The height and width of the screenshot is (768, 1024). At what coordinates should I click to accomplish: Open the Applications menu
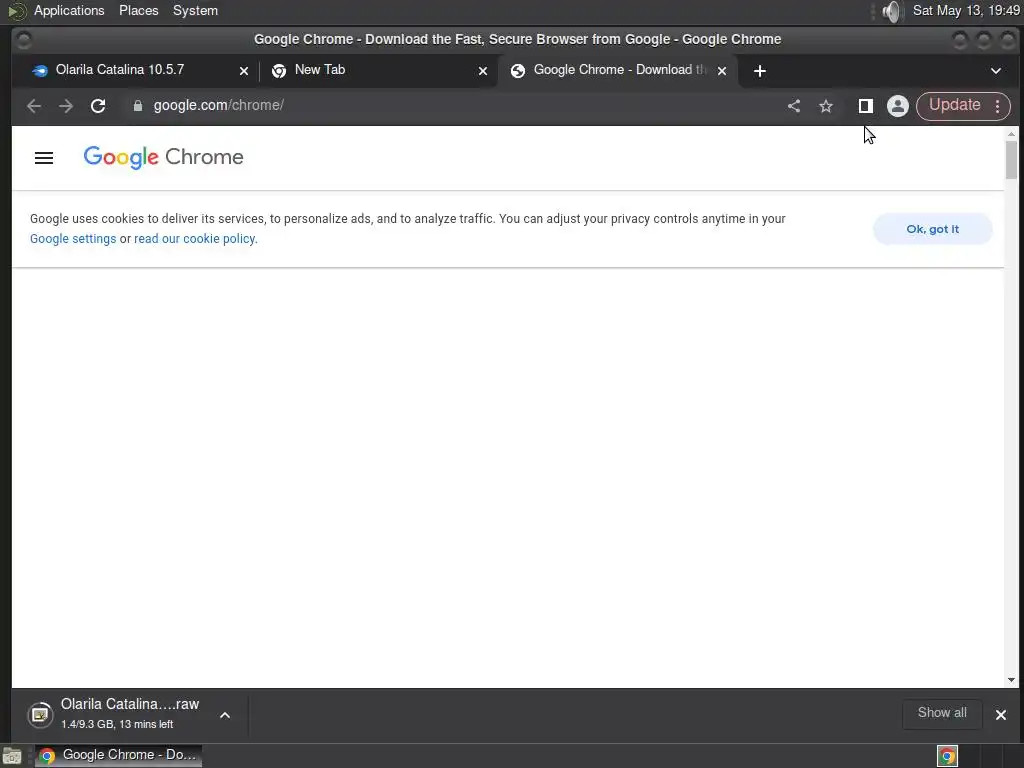tap(69, 10)
